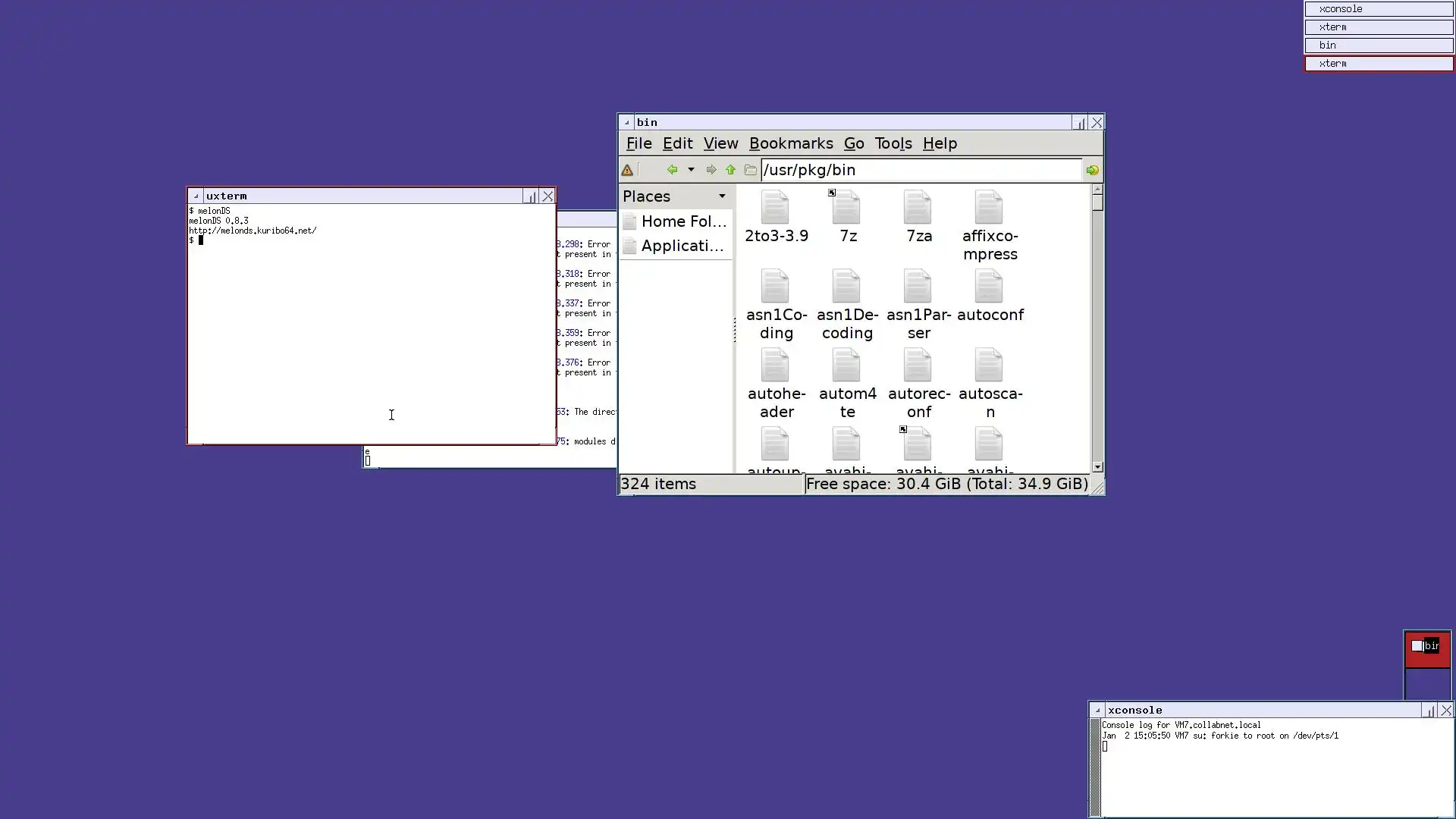Click the /usr/pkg/bin path field
1456x819 pixels.
click(x=921, y=170)
